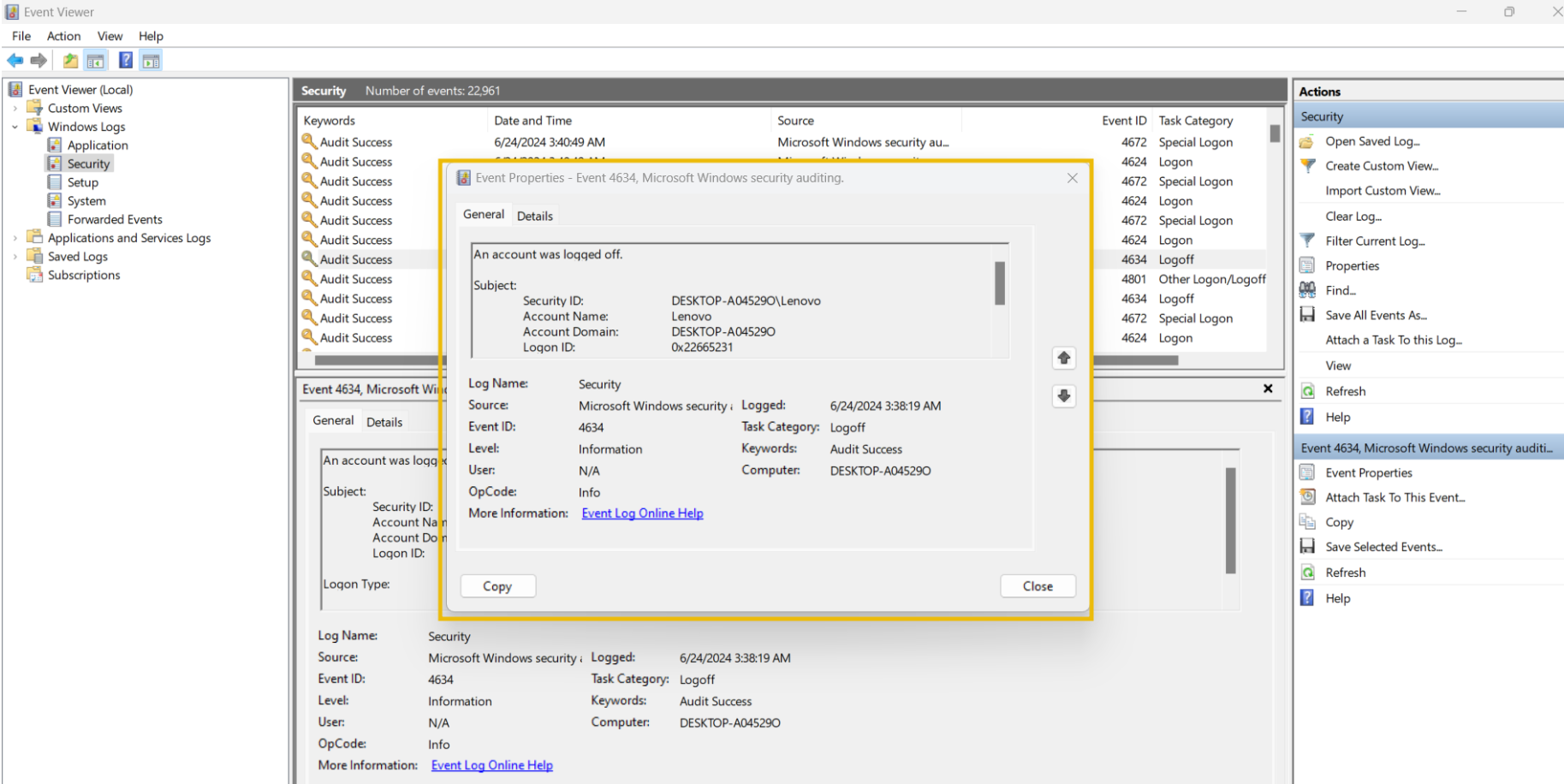Viewport: 1564px width, 784px height.
Task: Click Clear Log in Actions pane
Action: point(1353,217)
